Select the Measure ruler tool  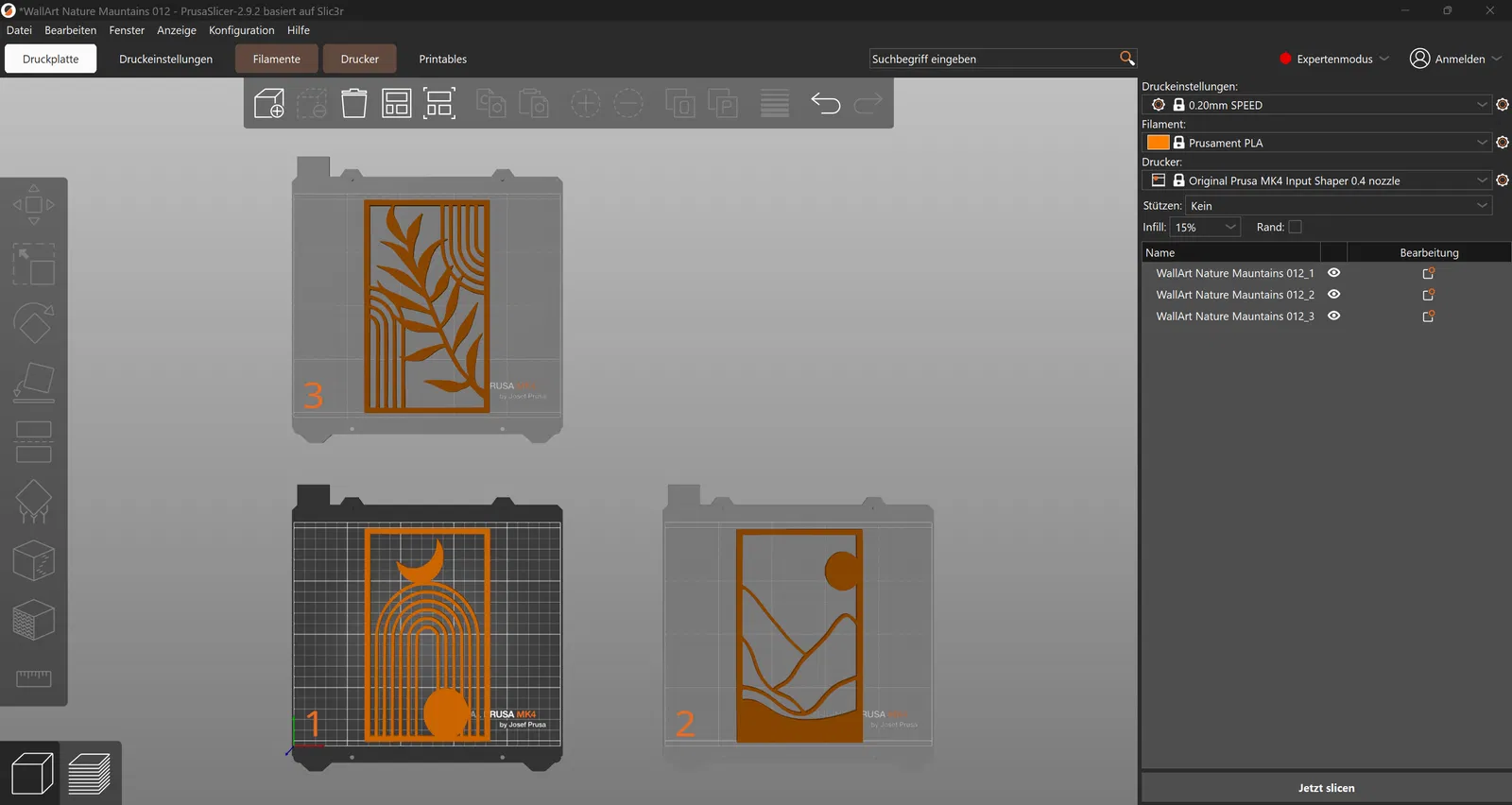(33, 678)
